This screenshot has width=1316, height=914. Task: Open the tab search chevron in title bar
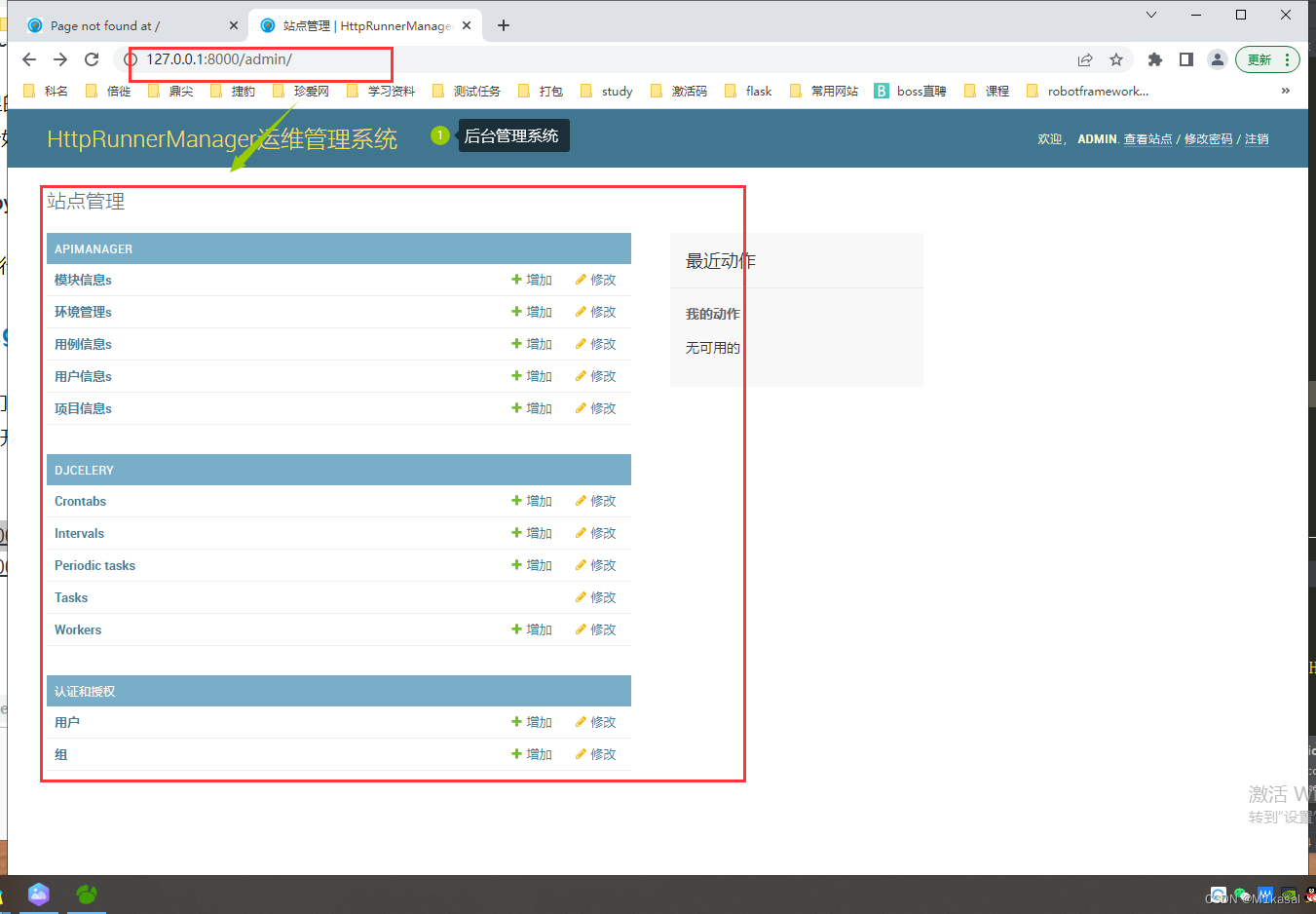tap(1151, 15)
